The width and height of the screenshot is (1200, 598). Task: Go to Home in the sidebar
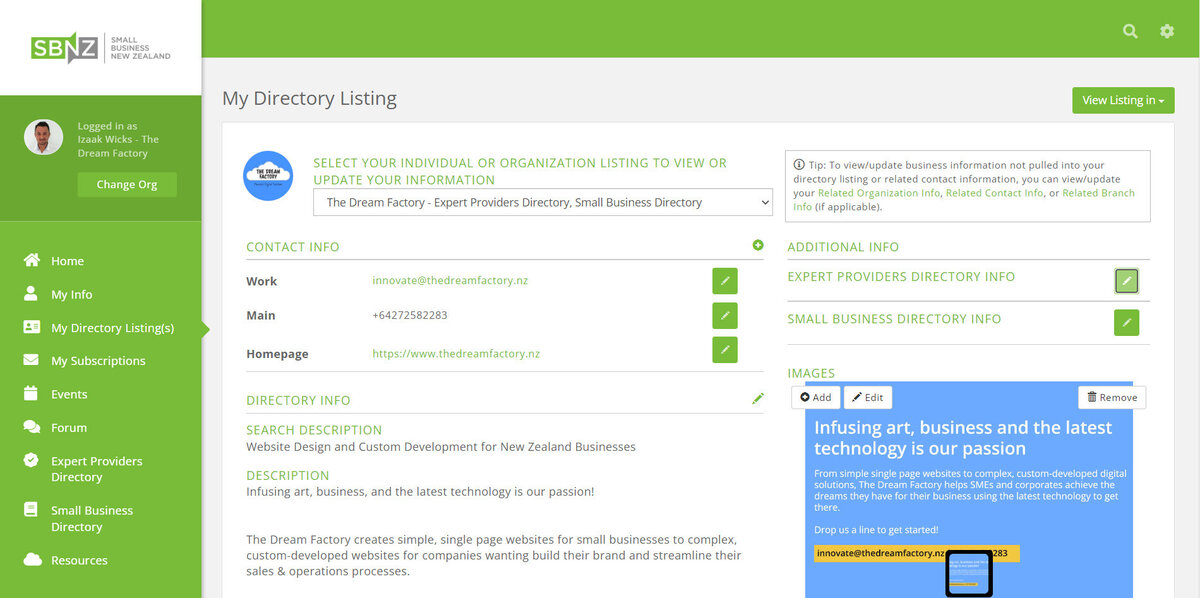click(x=67, y=261)
